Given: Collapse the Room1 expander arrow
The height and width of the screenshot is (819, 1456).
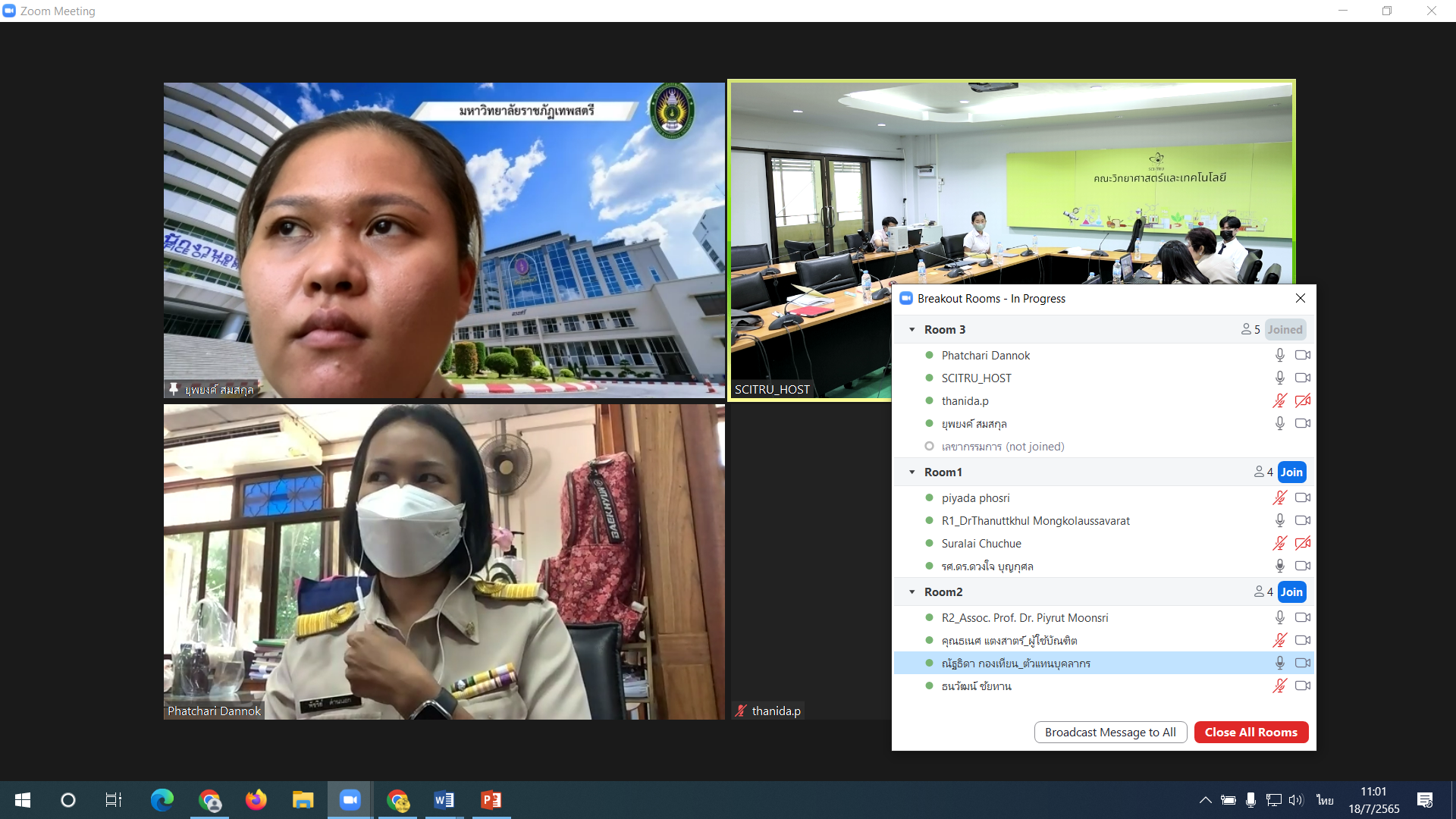Looking at the screenshot, I should tap(912, 472).
